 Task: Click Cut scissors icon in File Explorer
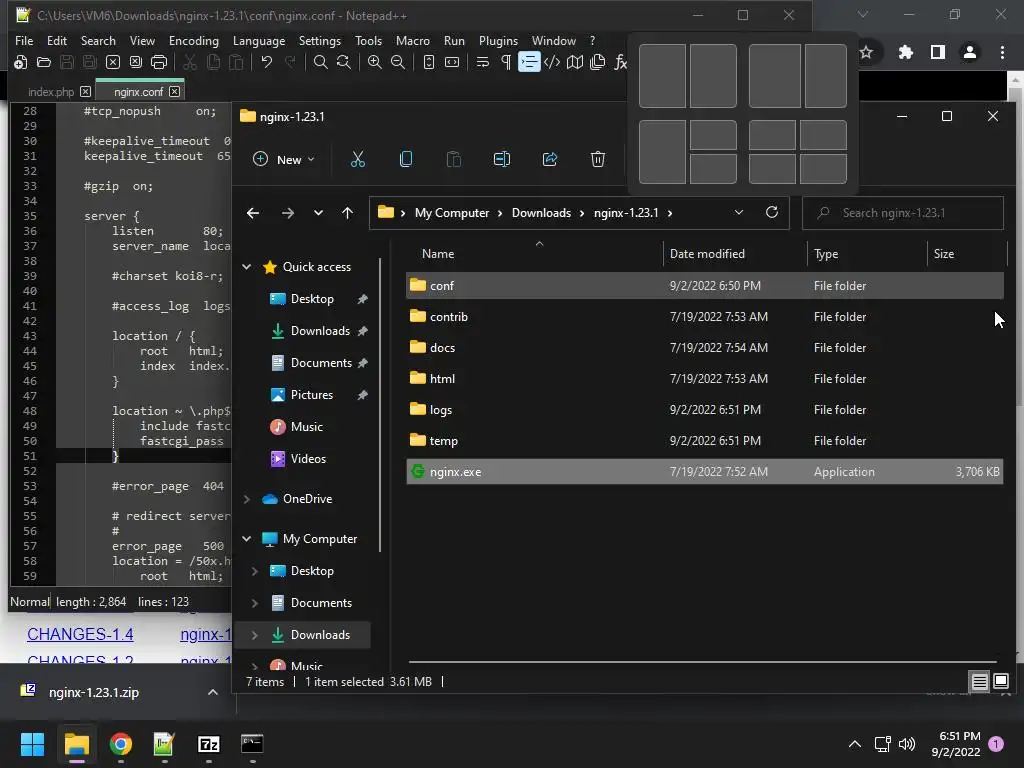click(358, 159)
